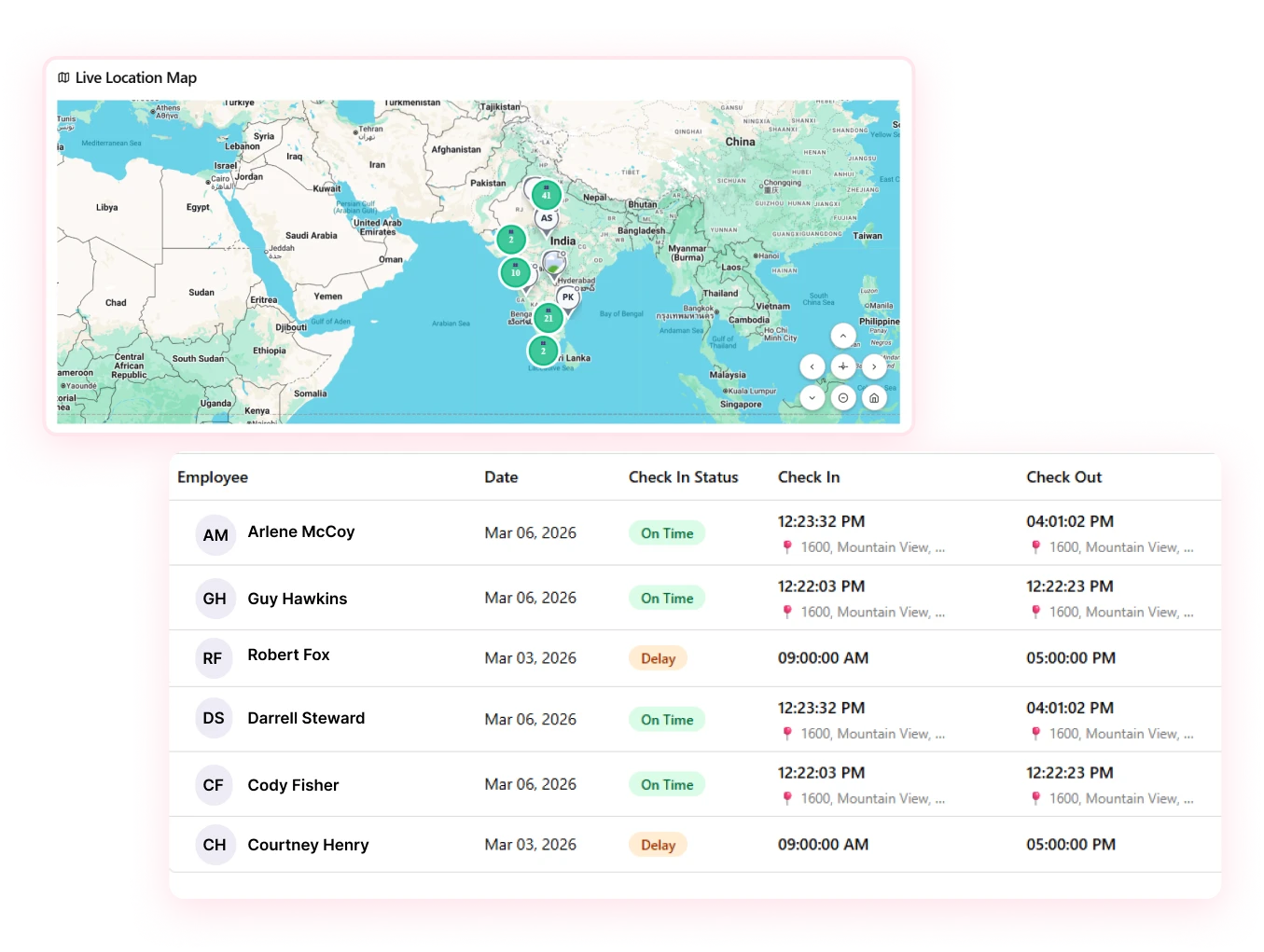This screenshot has height=952, width=1264.
Task: Click Cody Fisher's On Time status badge
Action: click(666, 784)
